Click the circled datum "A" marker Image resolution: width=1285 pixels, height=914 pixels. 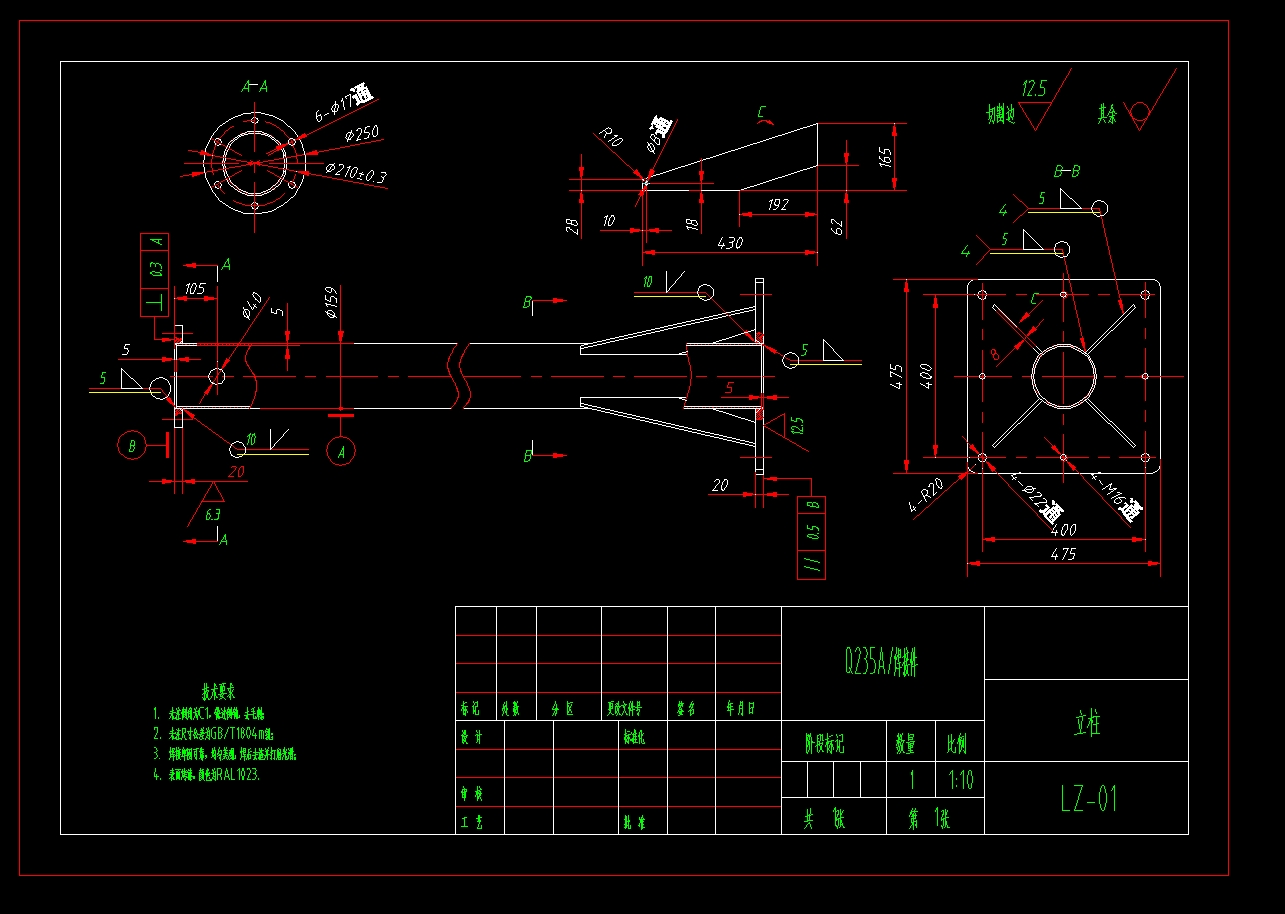click(341, 451)
